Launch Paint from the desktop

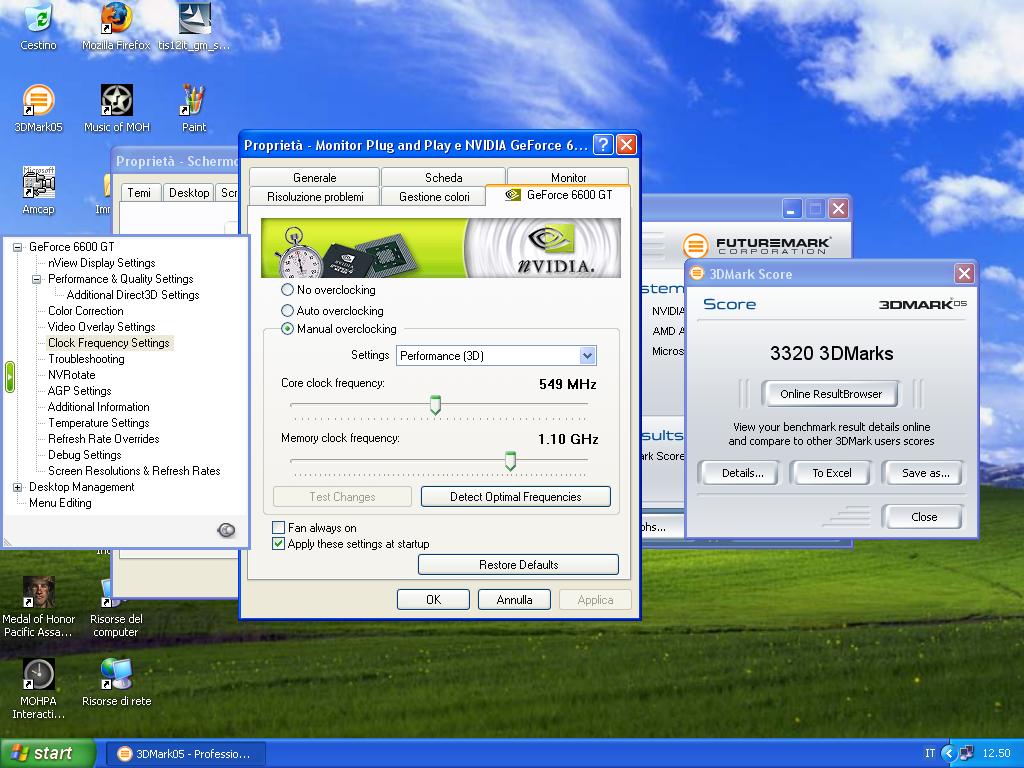[194, 108]
